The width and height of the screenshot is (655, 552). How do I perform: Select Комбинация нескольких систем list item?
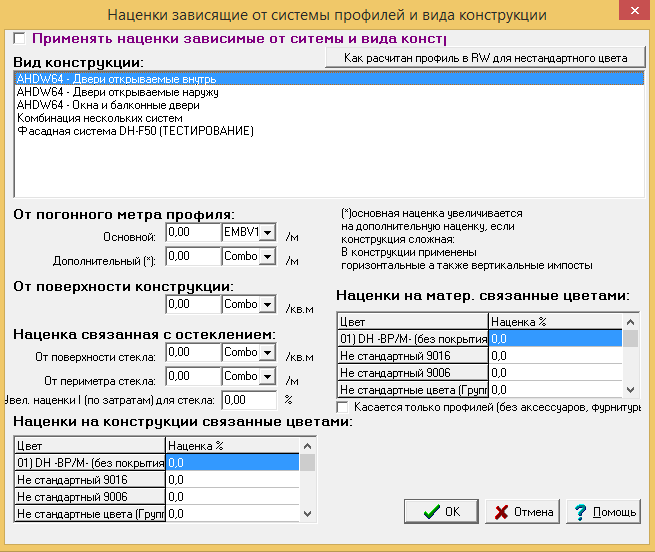pos(99,118)
